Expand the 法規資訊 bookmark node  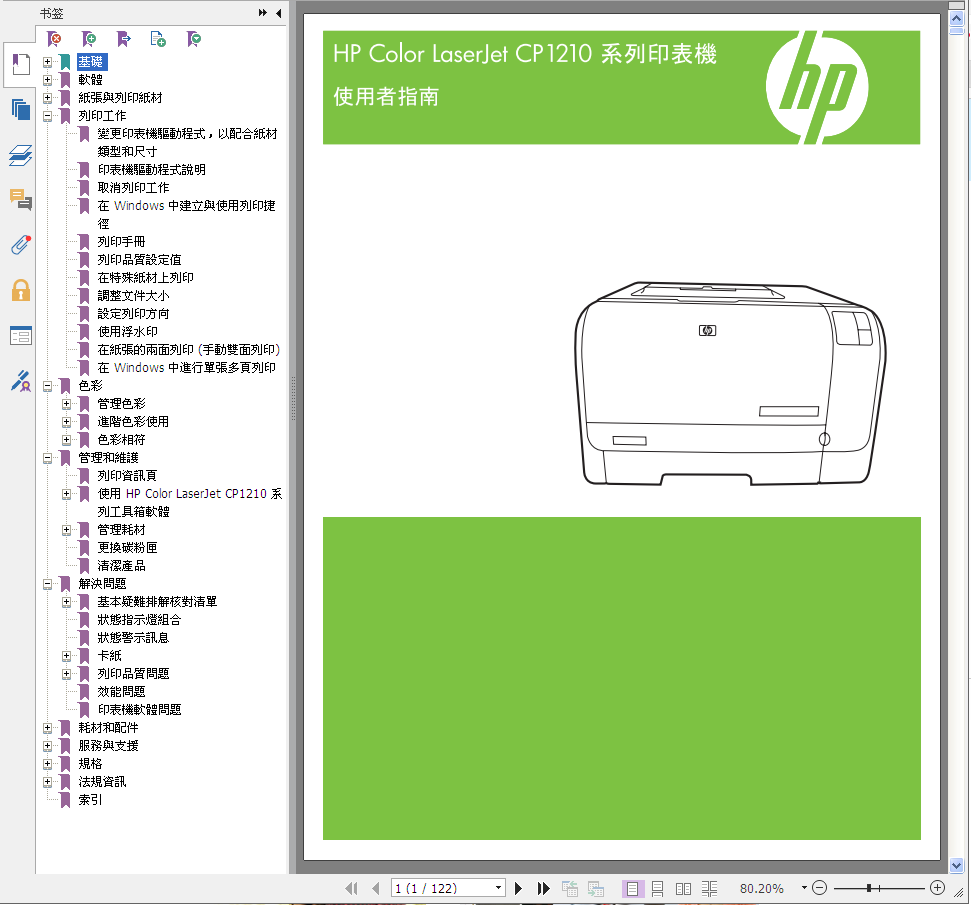(x=47, y=782)
